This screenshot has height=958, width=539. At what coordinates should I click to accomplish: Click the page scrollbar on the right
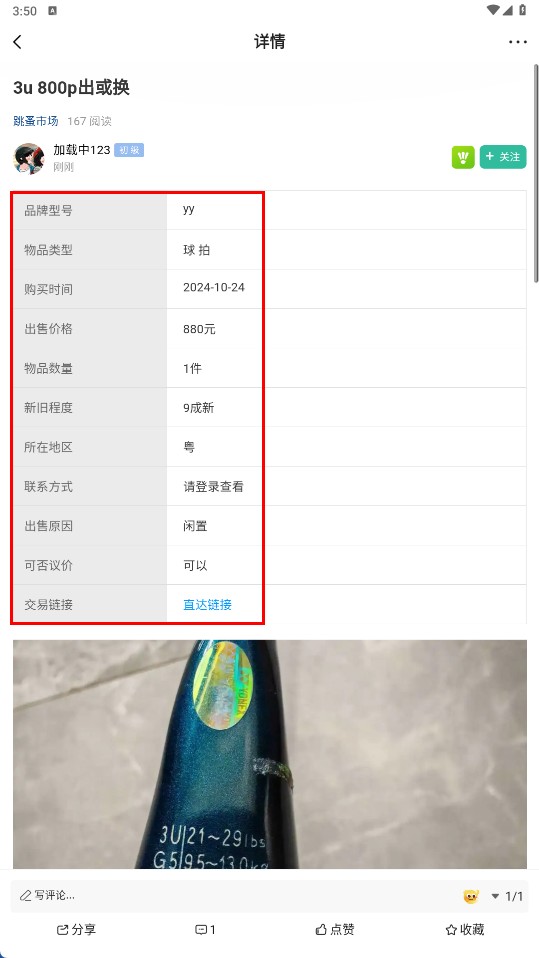536,171
